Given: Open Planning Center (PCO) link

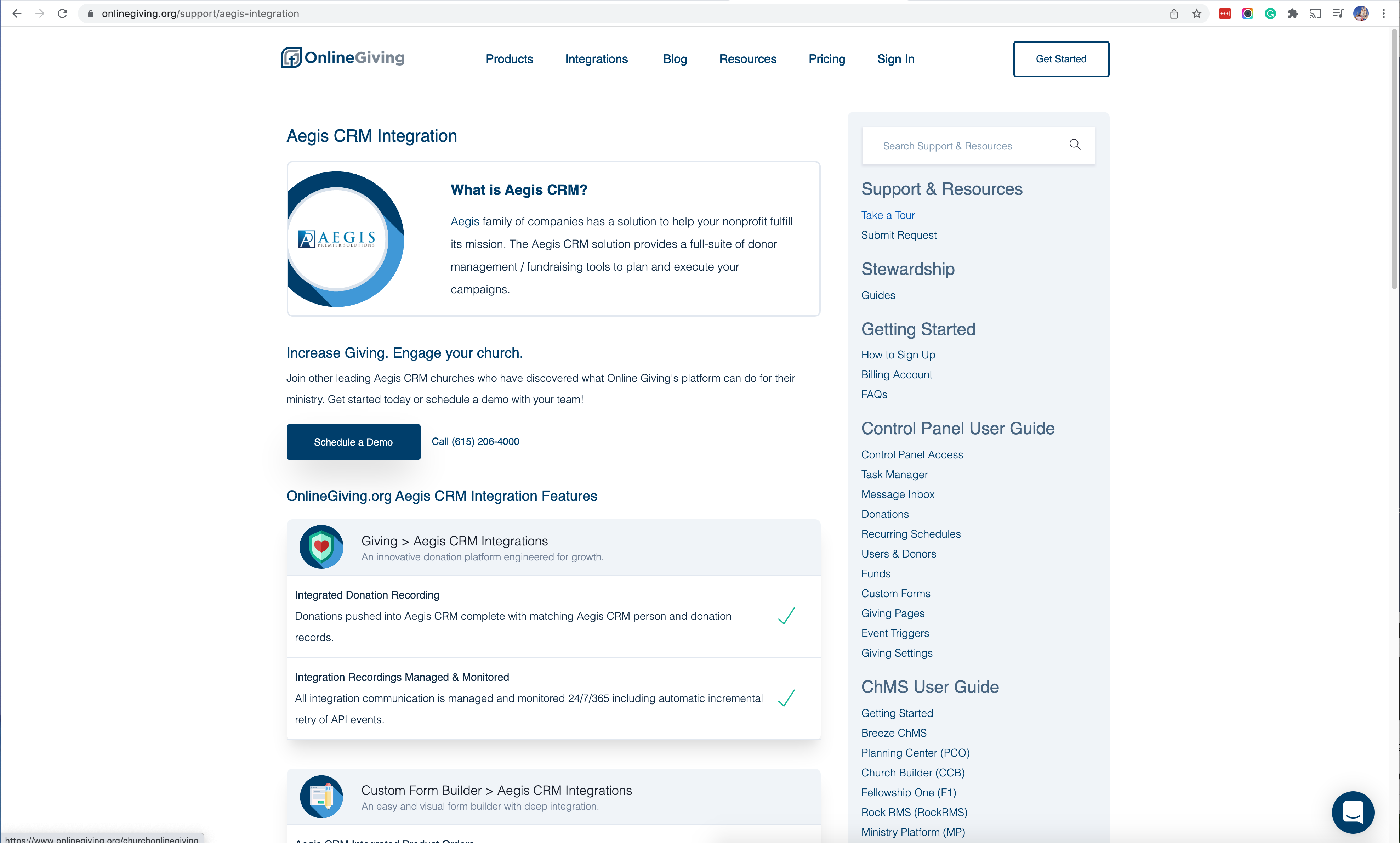Looking at the screenshot, I should (x=915, y=754).
